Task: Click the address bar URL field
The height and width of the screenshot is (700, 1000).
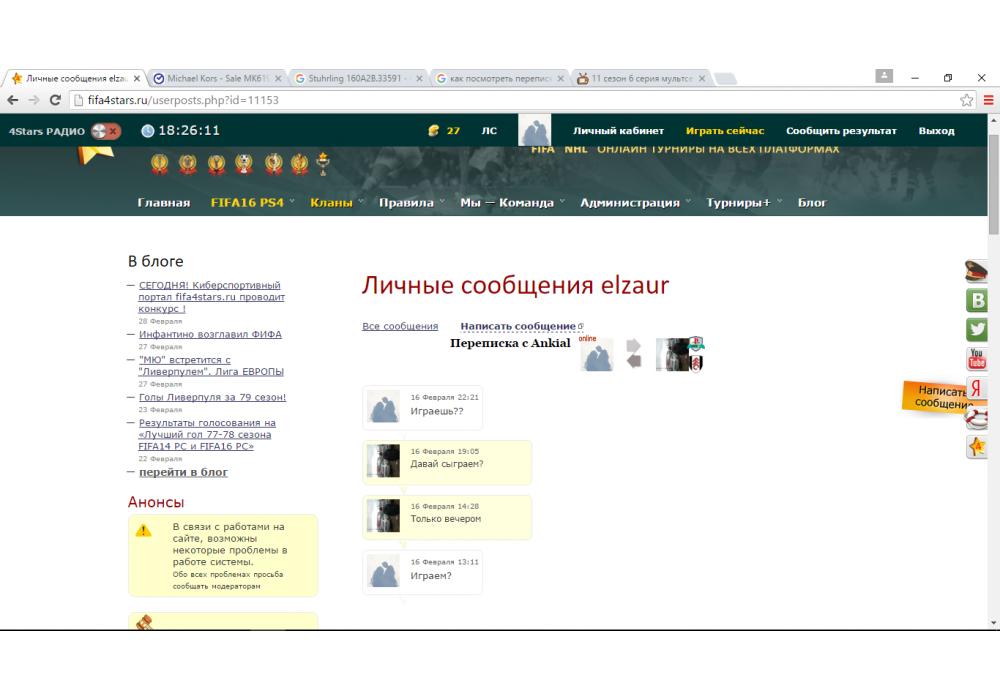Action: tap(500, 100)
